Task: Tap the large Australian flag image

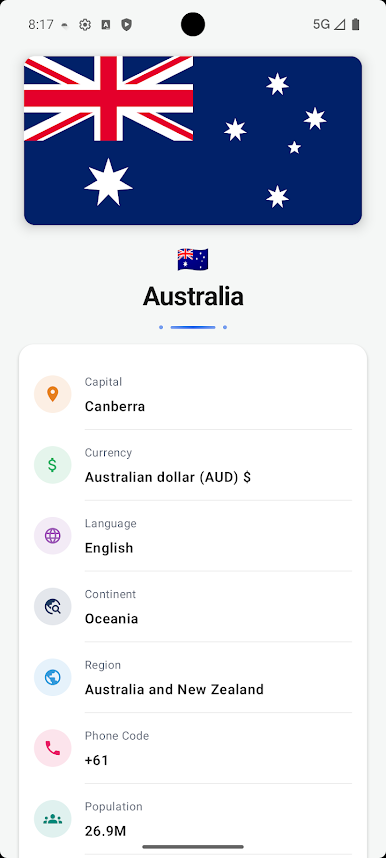Action: tap(193, 141)
